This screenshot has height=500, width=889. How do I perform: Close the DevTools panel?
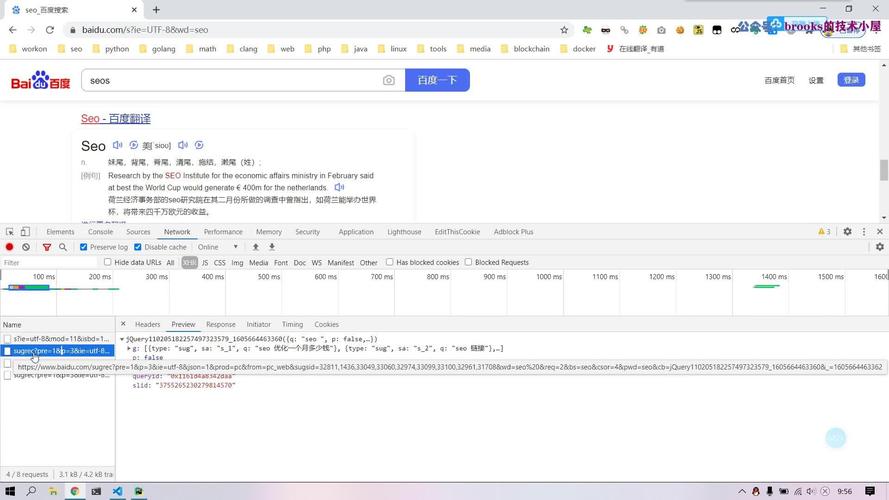coord(880,232)
